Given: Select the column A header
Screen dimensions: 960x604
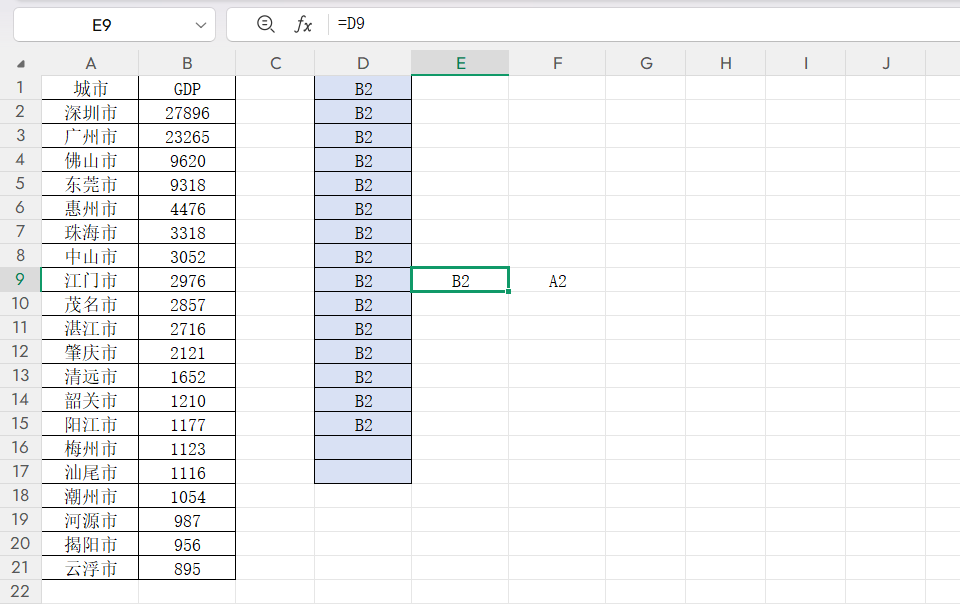Looking at the screenshot, I should [x=90, y=63].
